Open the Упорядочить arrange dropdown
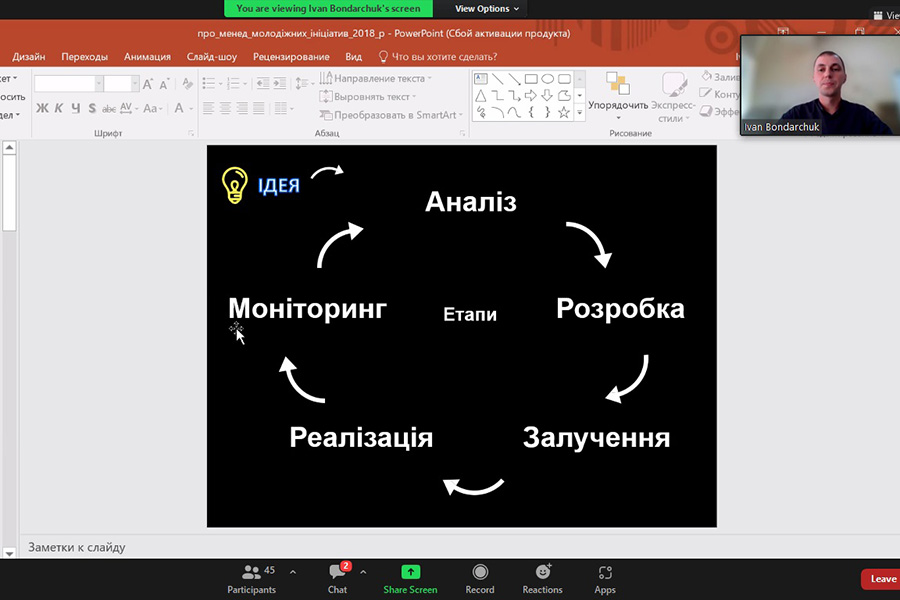Screen dimensions: 900x600 tap(618, 96)
